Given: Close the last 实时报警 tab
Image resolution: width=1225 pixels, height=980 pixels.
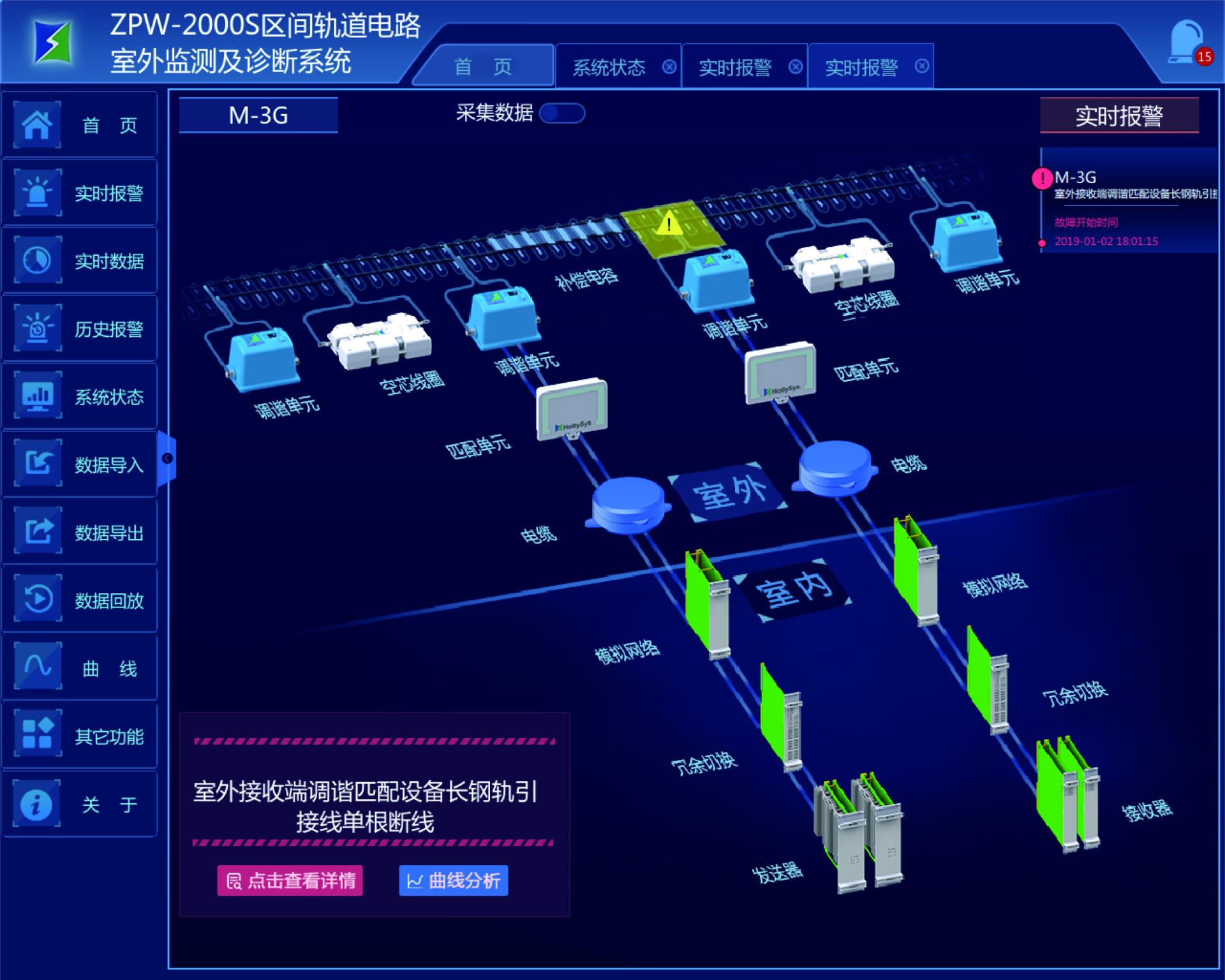Looking at the screenshot, I should click(921, 66).
